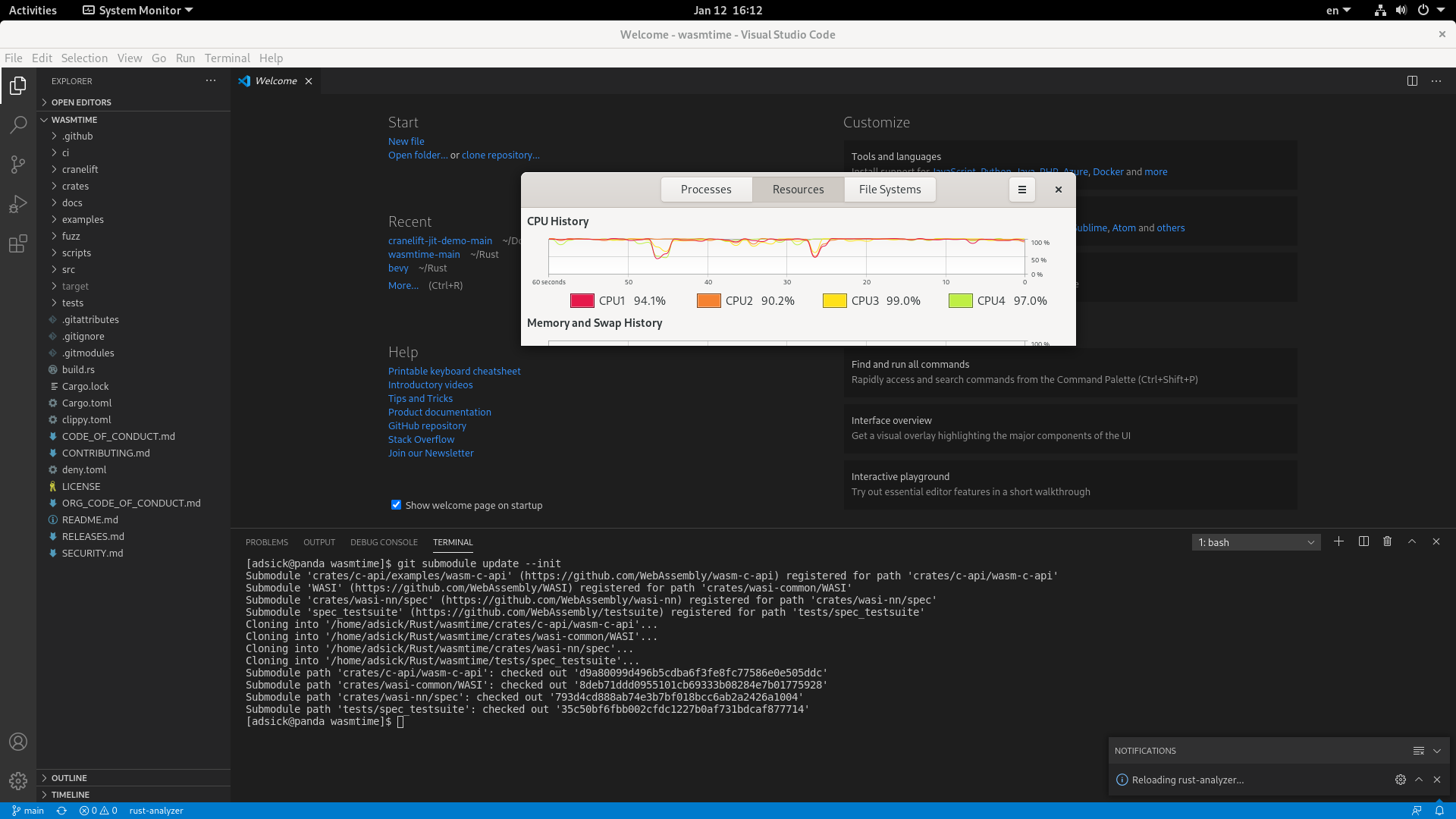Open the File menu

point(14,58)
